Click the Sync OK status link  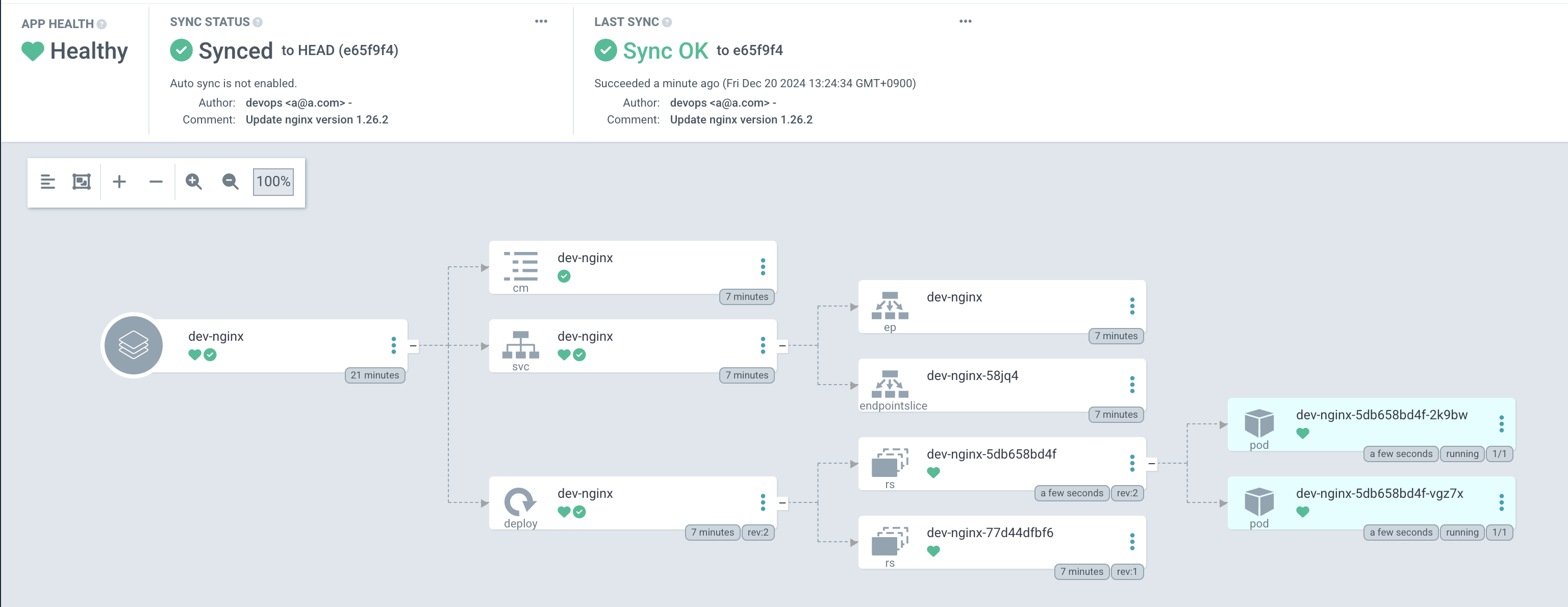[665, 50]
